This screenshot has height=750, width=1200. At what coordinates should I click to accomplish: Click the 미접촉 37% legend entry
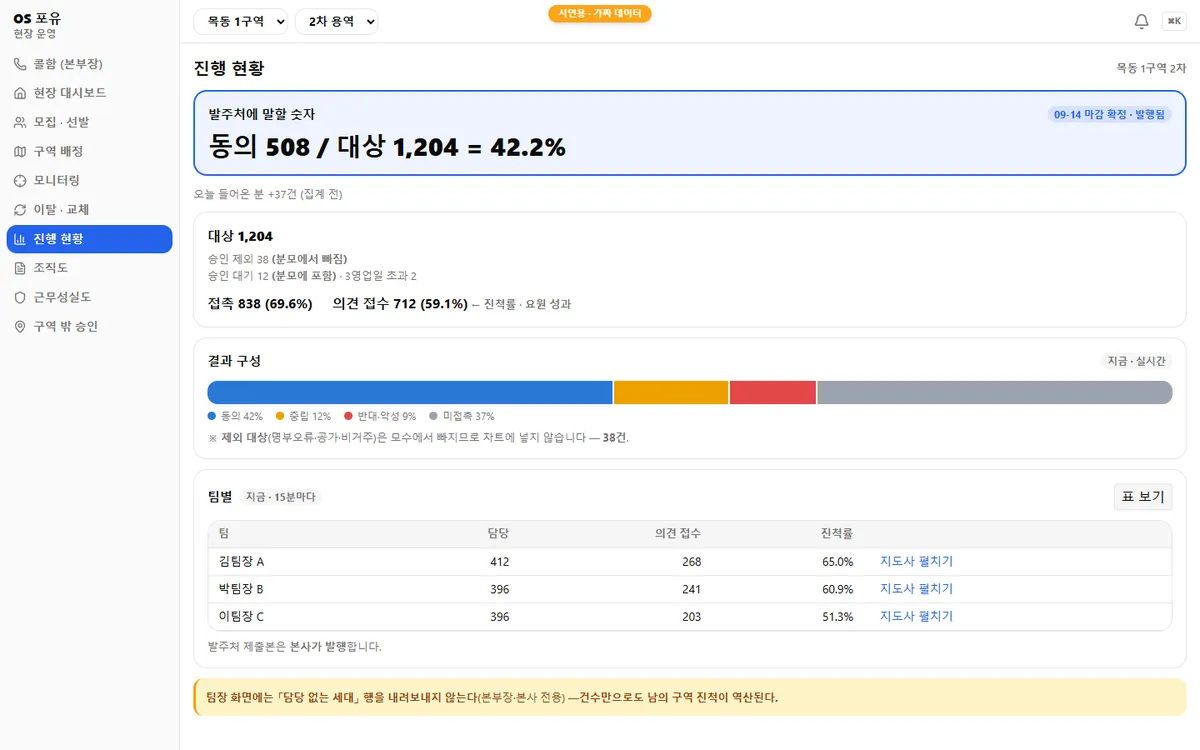[462, 416]
